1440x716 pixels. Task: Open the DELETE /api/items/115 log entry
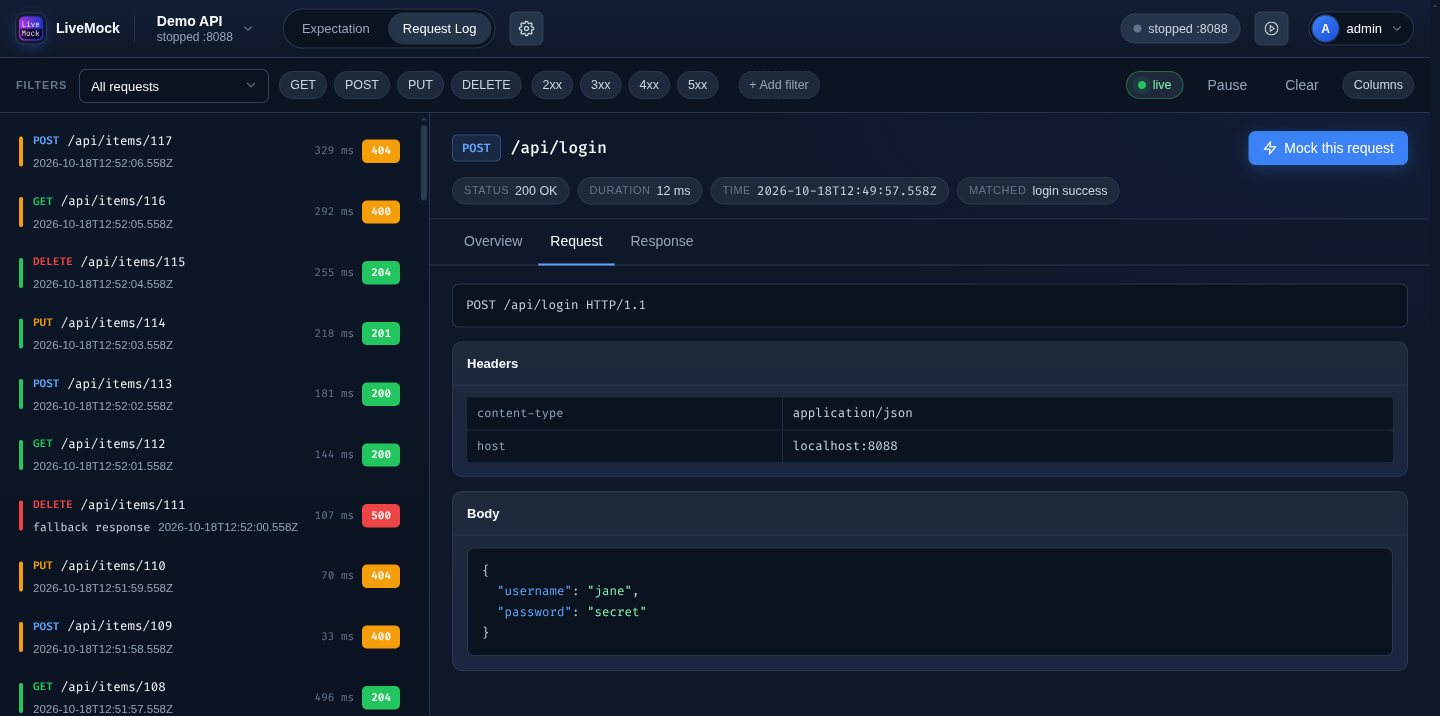click(210, 273)
